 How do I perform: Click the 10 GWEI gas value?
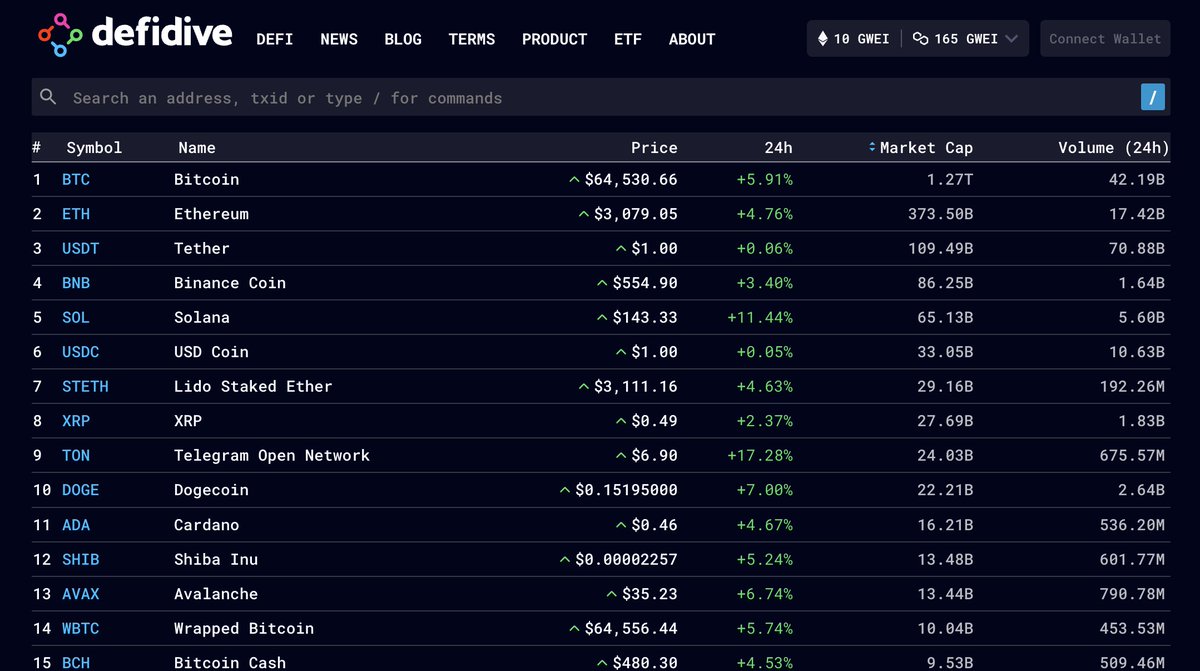(862, 39)
